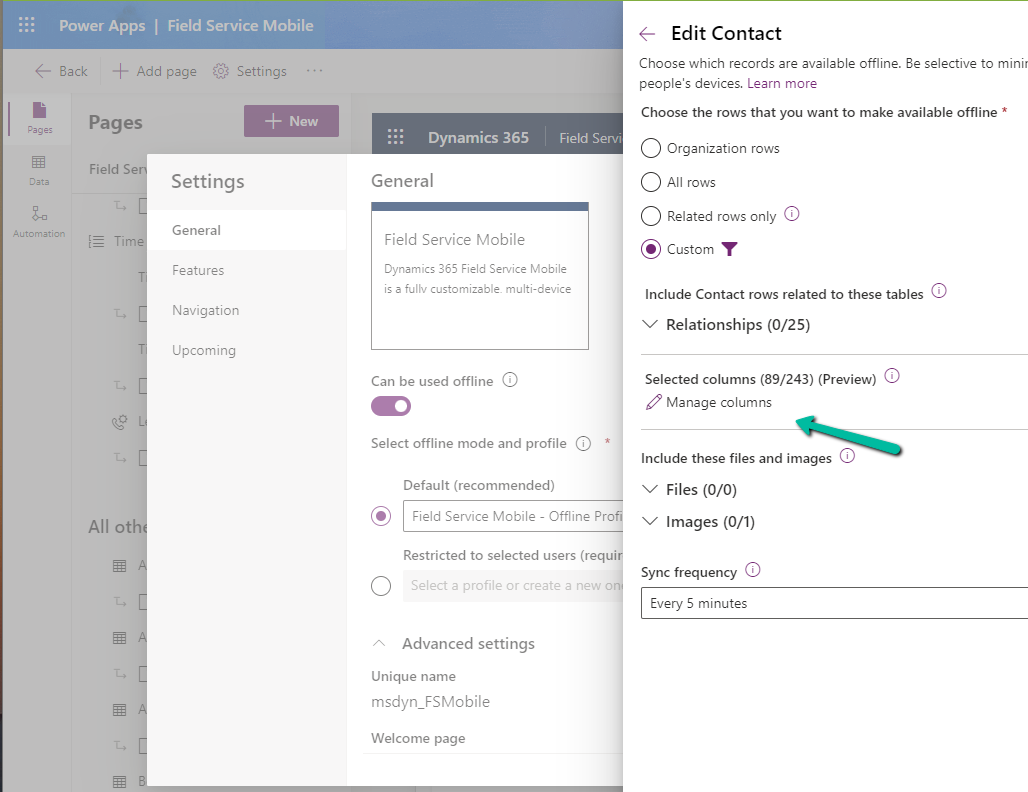Open the Navigation settings tab
1028x792 pixels.
tap(206, 310)
